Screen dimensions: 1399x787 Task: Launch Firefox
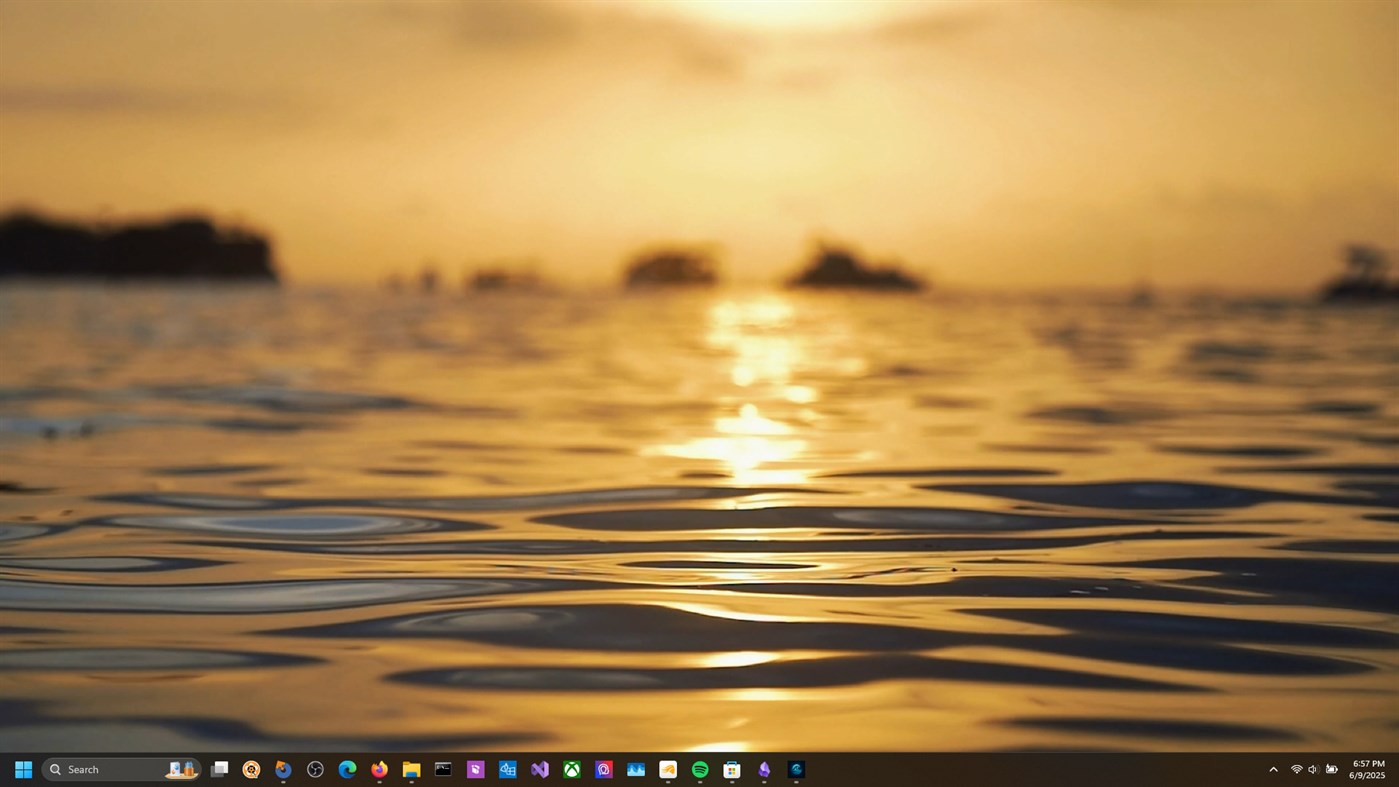(377, 769)
